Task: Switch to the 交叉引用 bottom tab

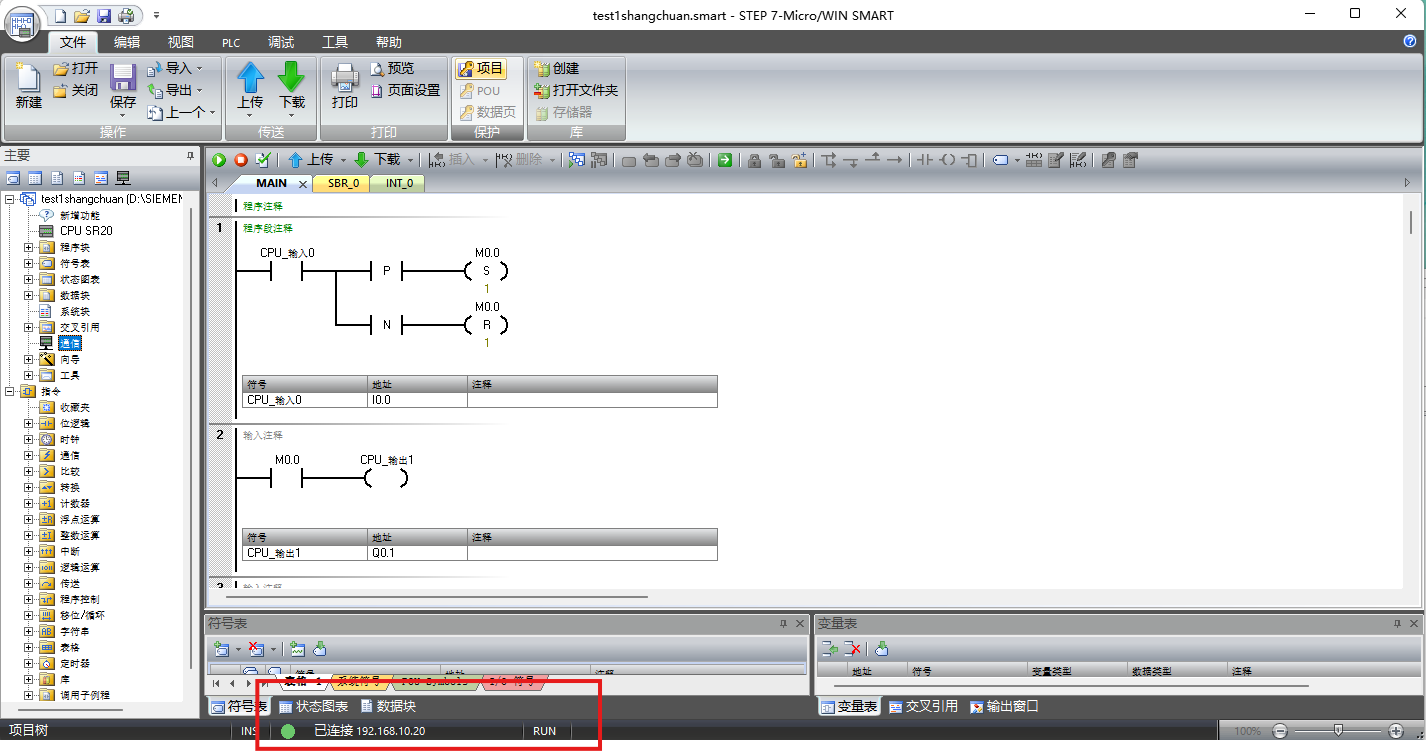Action: [x=923, y=706]
